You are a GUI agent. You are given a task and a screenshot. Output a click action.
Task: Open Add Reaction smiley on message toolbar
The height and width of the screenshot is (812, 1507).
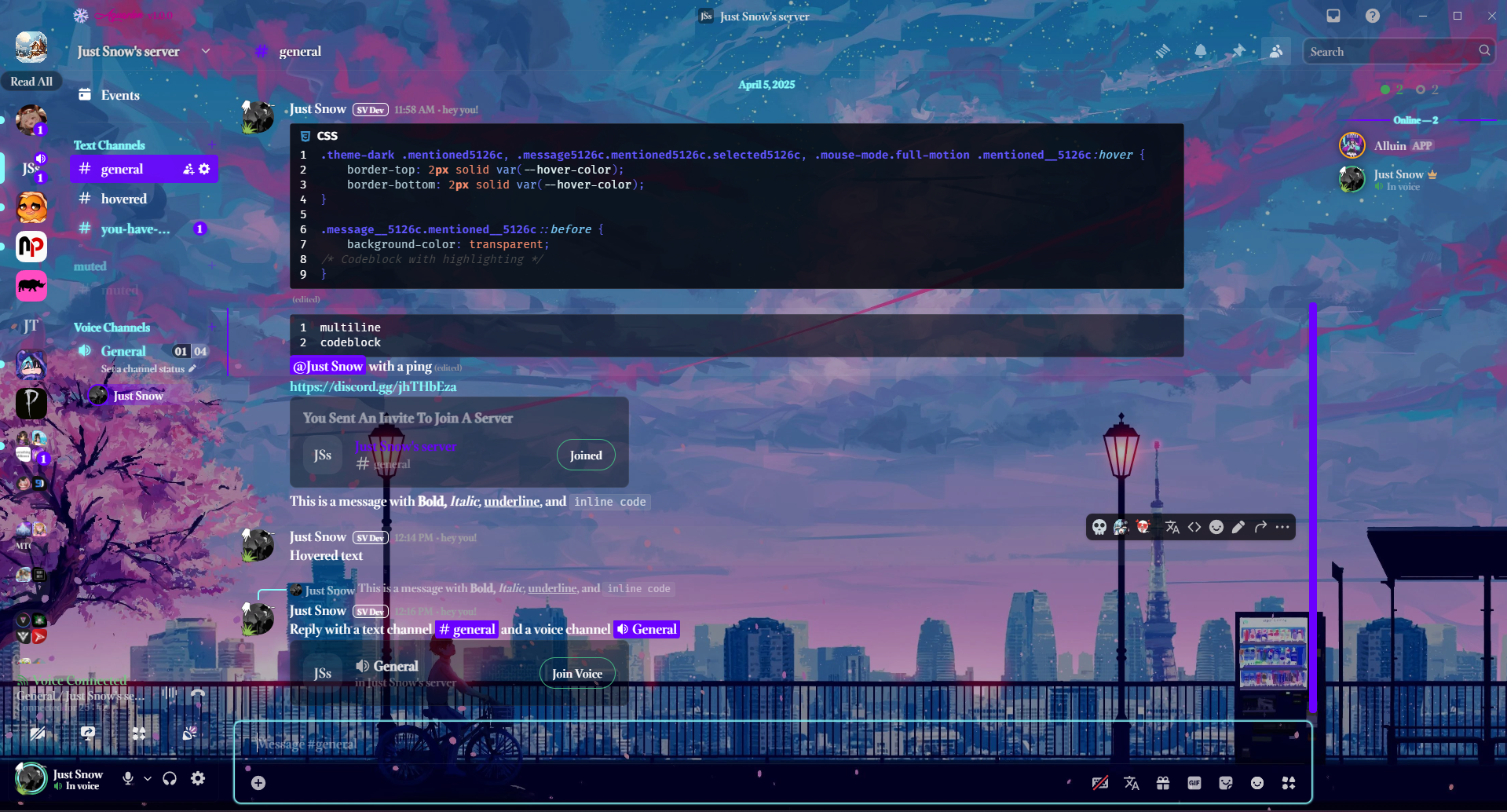[1216, 527]
